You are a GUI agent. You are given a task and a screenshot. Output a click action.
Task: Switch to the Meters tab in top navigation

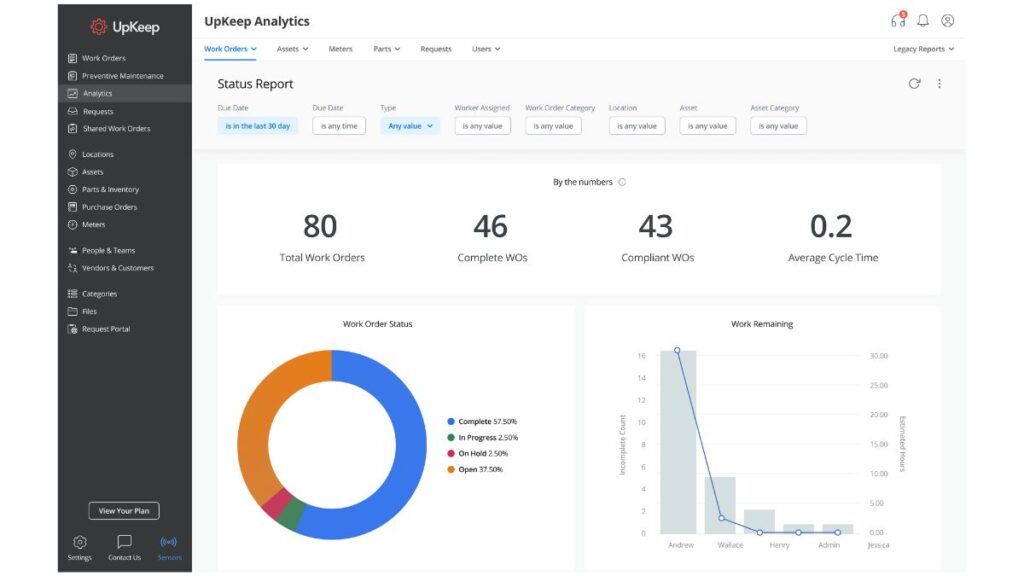coord(341,48)
